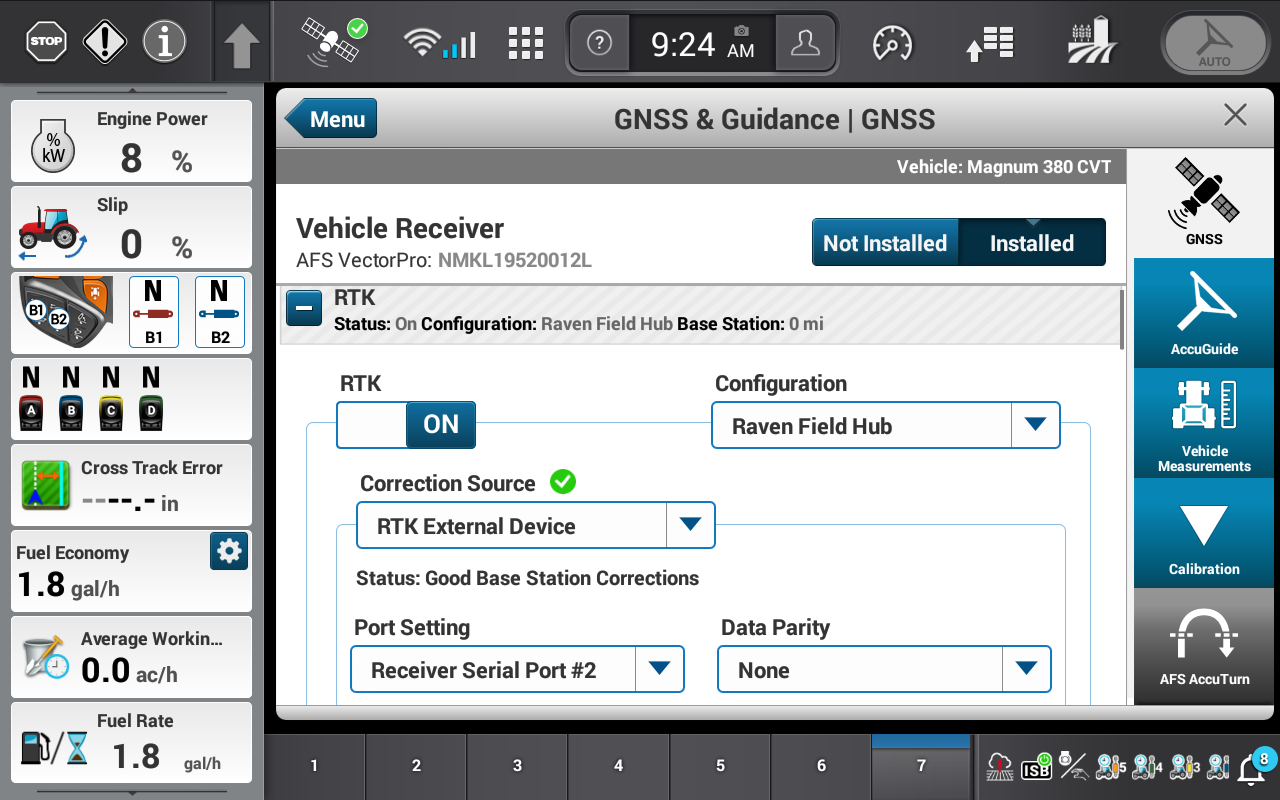Switch to run screen tab 3
The width and height of the screenshot is (1280, 800).
[517, 766]
